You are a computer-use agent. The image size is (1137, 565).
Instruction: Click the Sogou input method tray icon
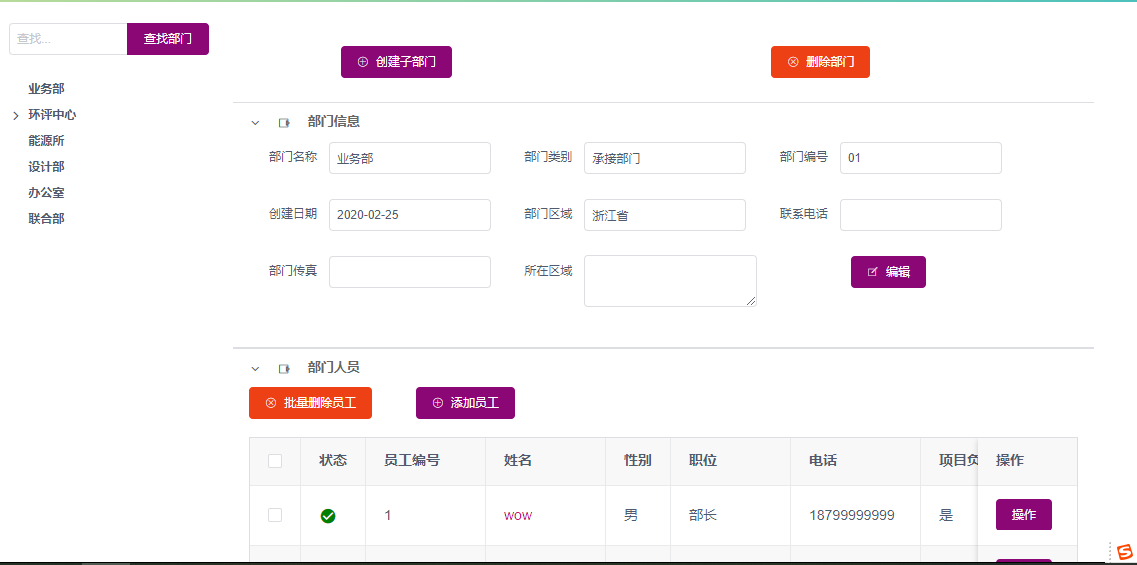click(x=1125, y=553)
